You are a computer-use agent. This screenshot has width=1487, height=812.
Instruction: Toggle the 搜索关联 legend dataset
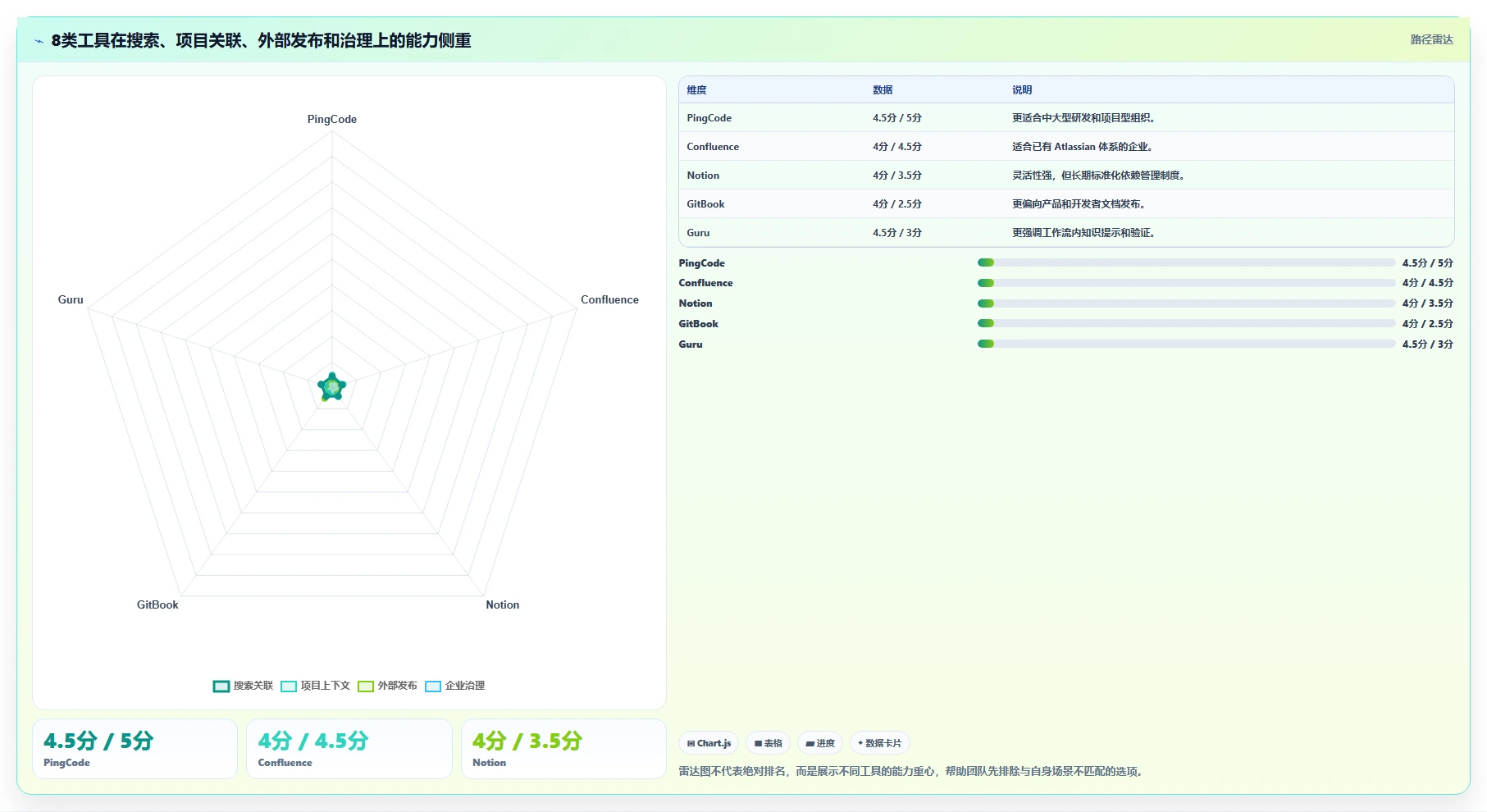click(x=243, y=686)
